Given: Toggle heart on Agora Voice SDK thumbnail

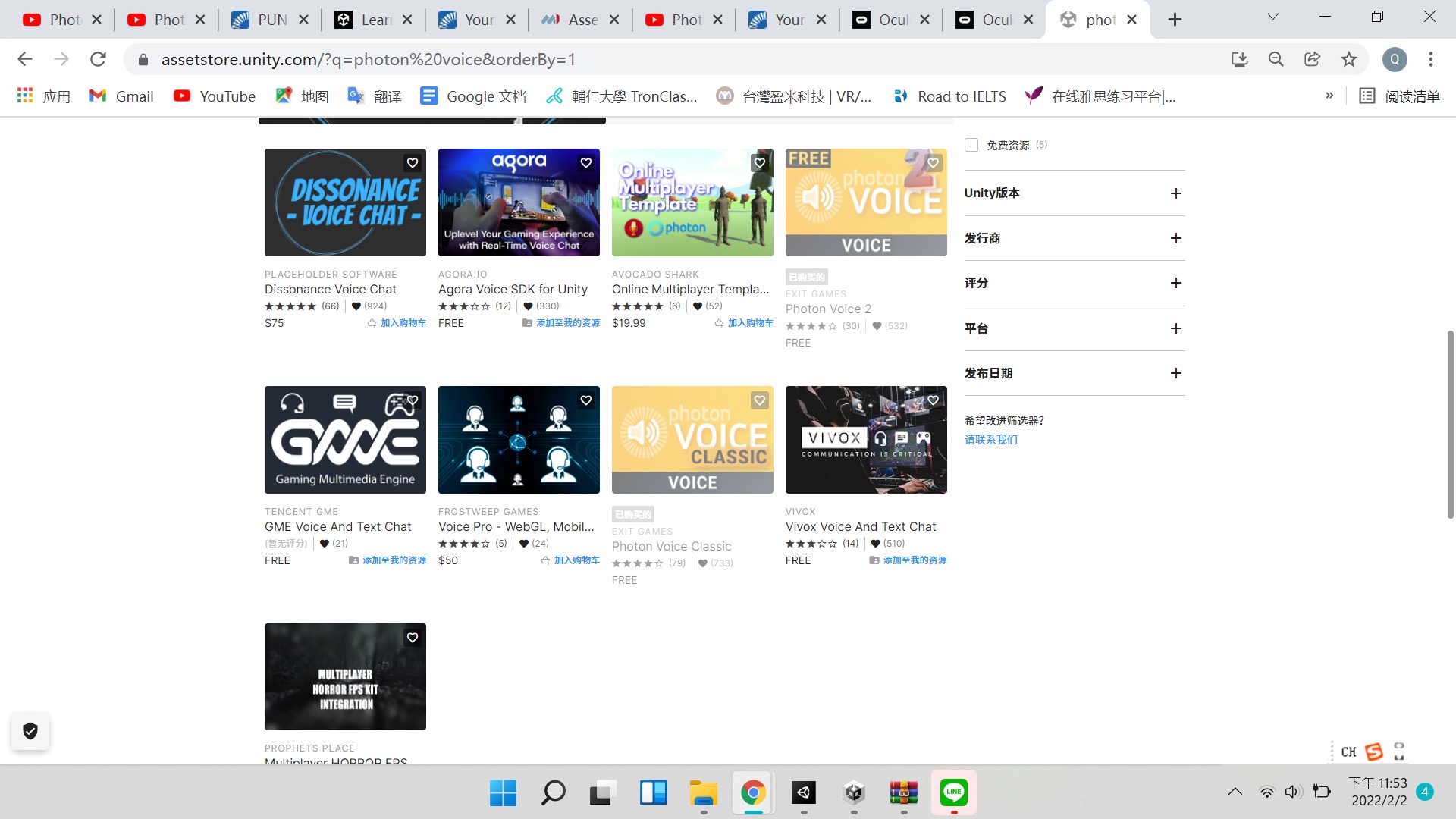Looking at the screenshot, I should (586, 163).
